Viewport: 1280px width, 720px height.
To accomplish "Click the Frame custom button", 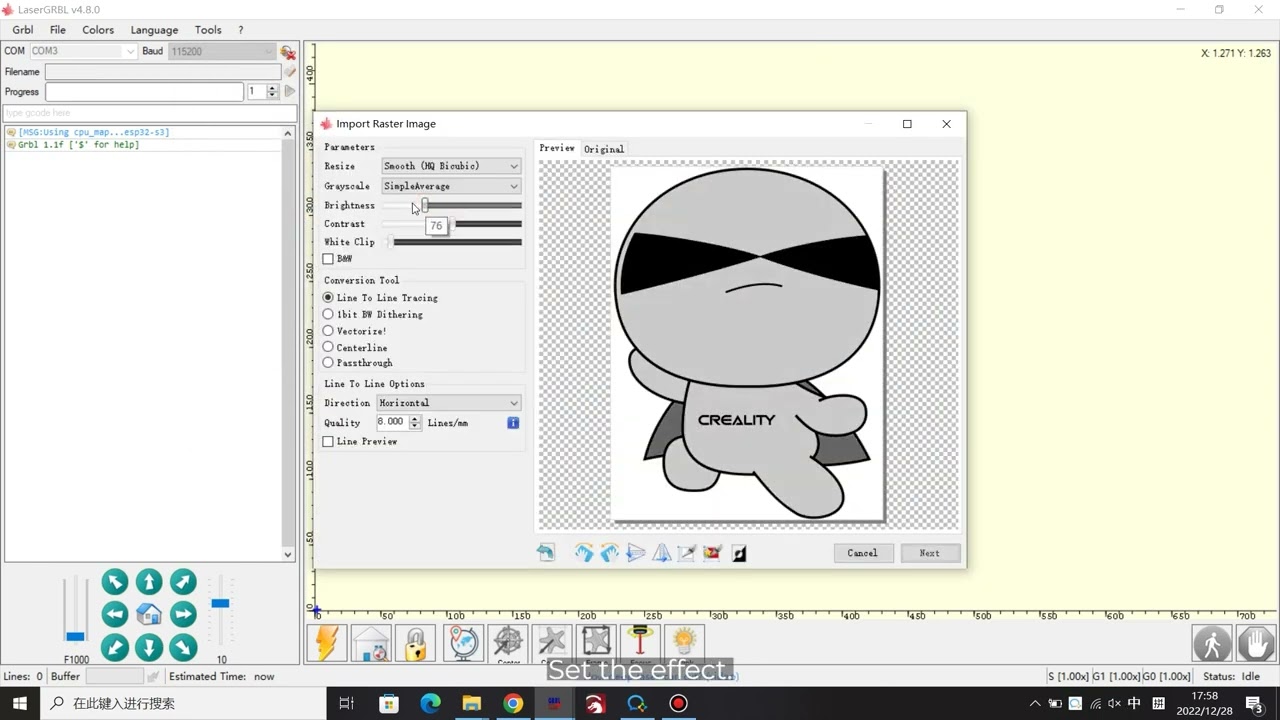I will click(x=596, y=643).
